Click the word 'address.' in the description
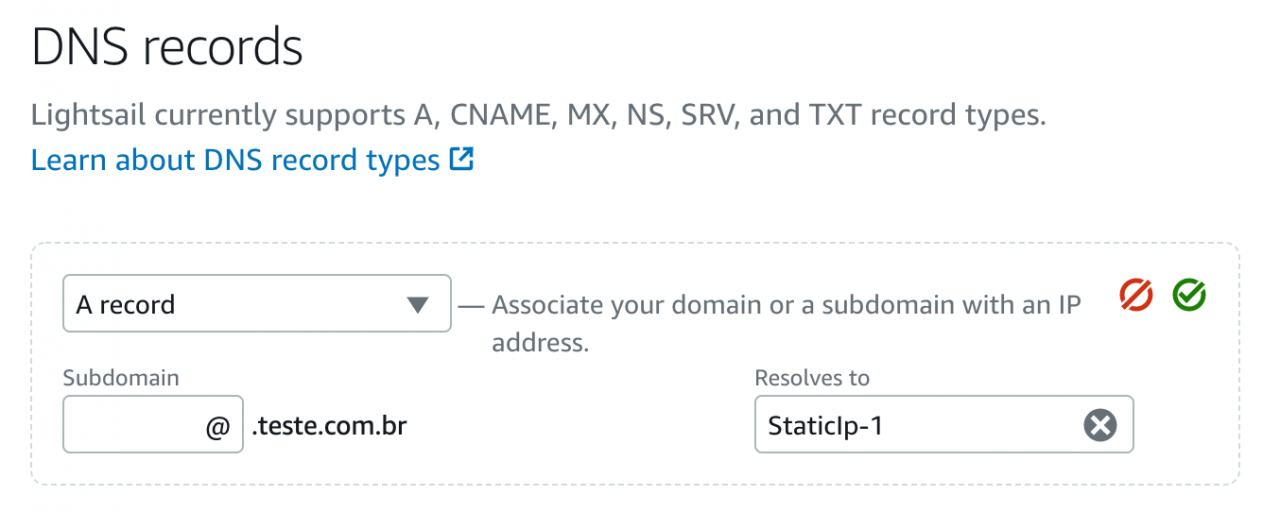 coord(540,343)
